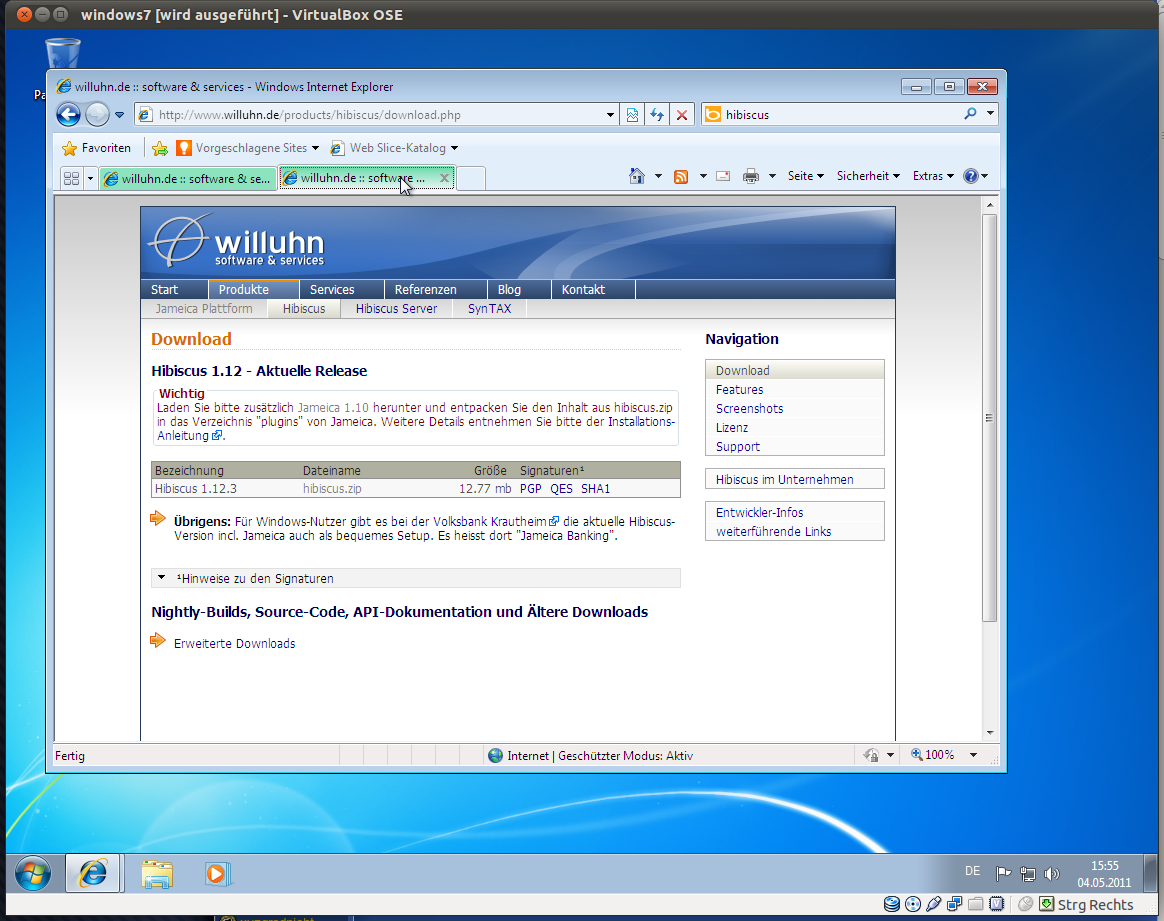Open the Sicherheit menu
The width and height of the screenshot is (1164, 921).
pyautogui.click(x=868, y=176)
